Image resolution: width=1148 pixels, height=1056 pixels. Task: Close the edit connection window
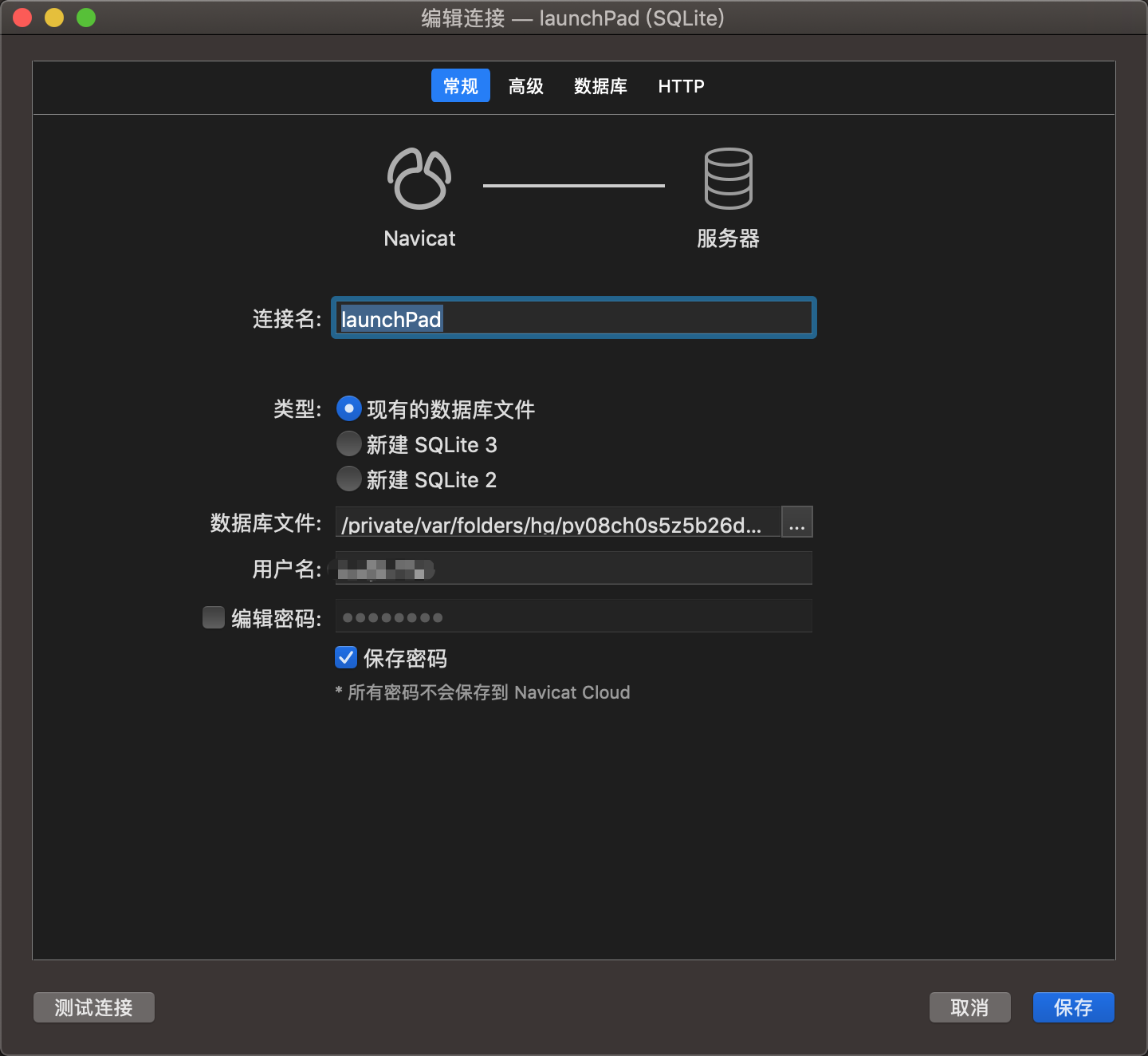22,18
